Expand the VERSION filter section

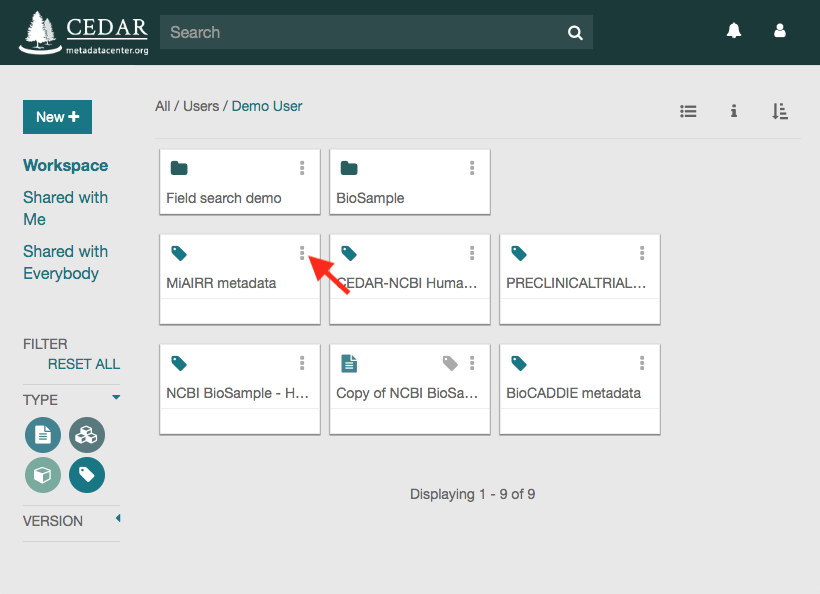tap(118, 518)
